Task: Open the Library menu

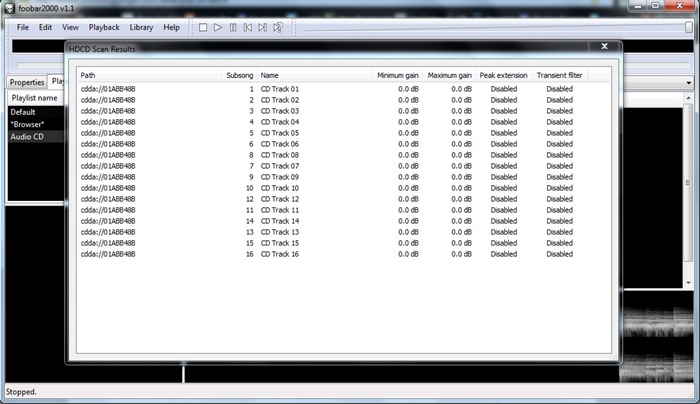Action: [141, 27]
